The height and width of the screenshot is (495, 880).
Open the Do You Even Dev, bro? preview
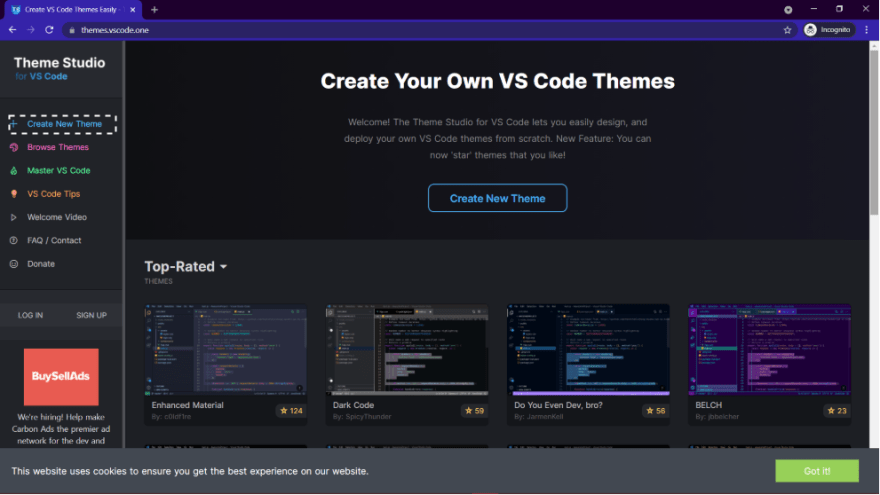point(588,350)
